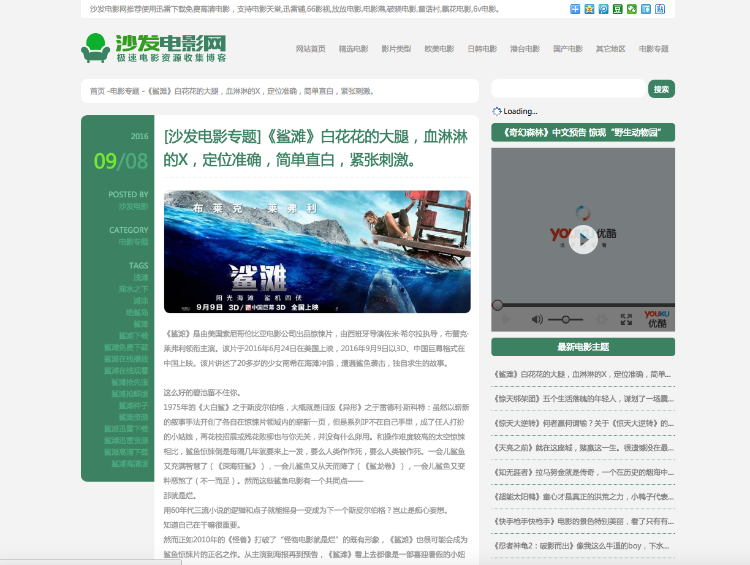The height and width of the screenshot is (565, 750).
Task: Share to QQ Zone via star icon
Action: point(589,9)
